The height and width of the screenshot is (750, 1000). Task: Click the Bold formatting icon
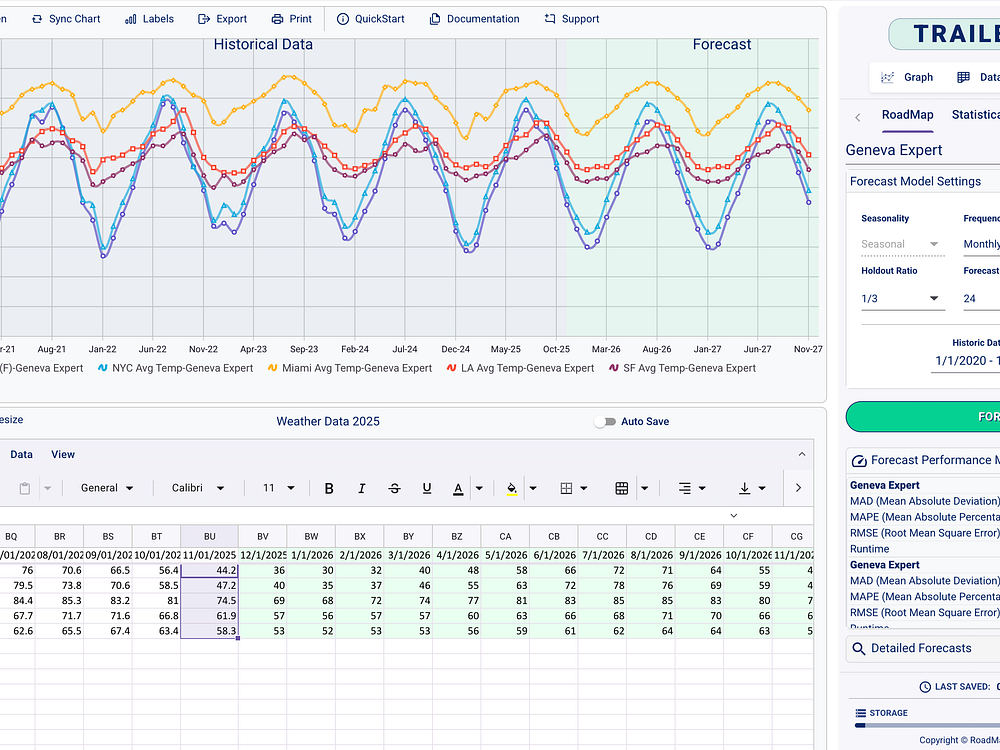click(329, 488)
